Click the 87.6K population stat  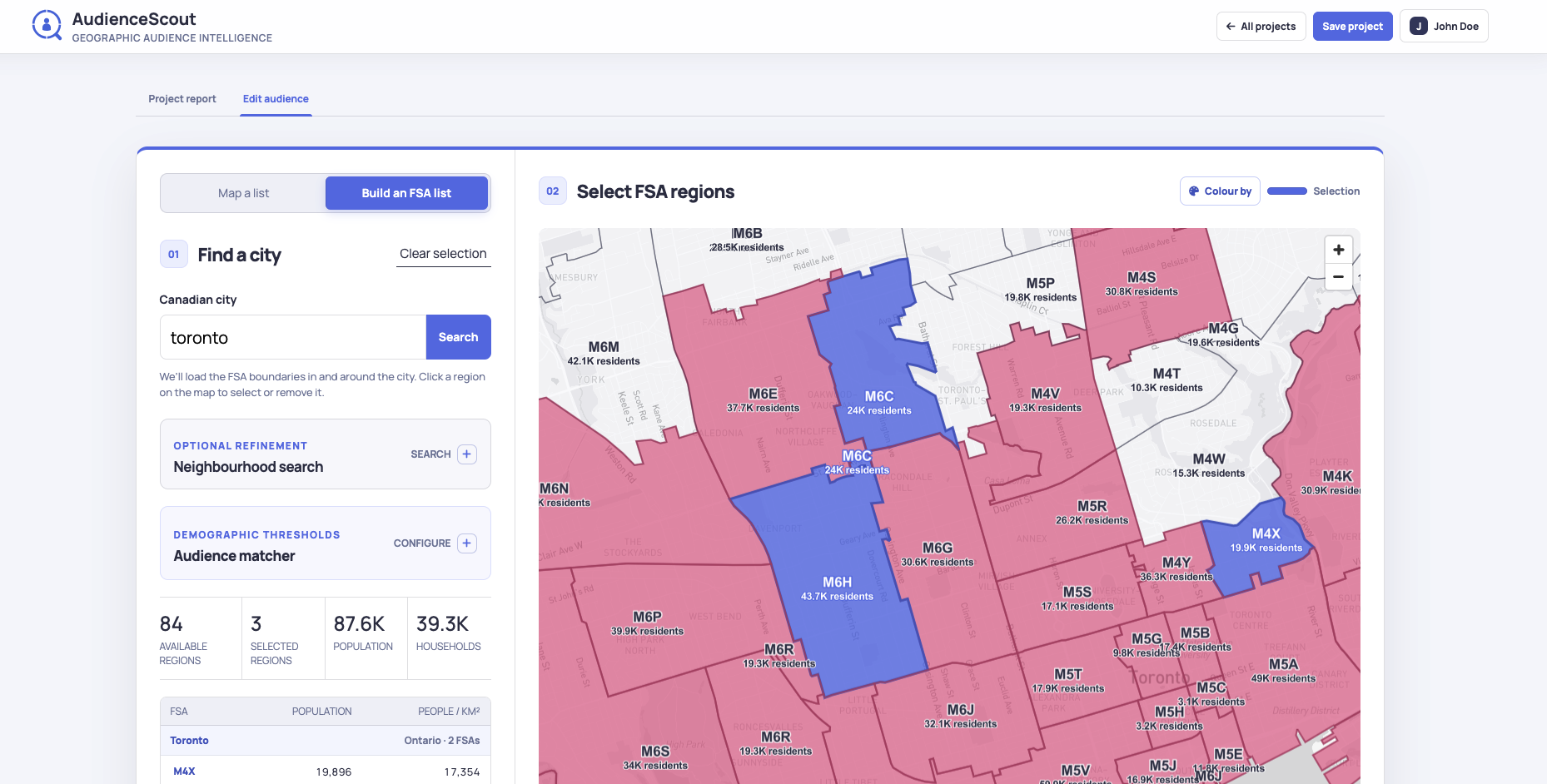click(x=366, y=639)
